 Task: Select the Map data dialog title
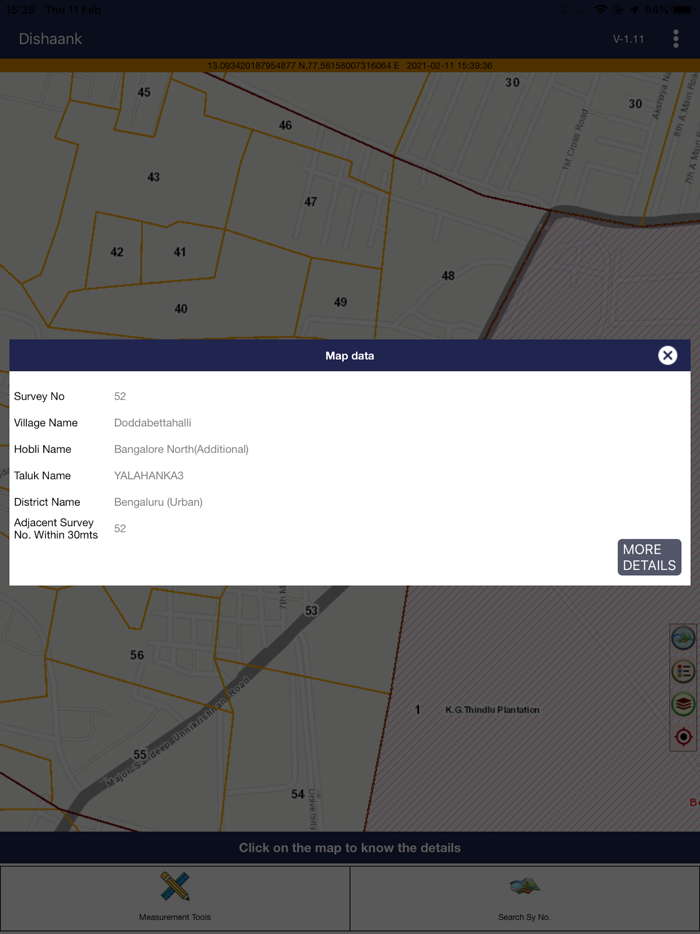tap(350, 356)
